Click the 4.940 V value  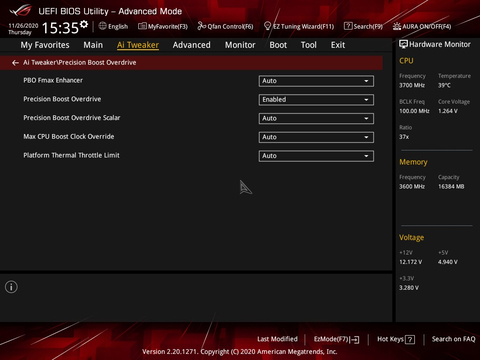pos(448,262)
